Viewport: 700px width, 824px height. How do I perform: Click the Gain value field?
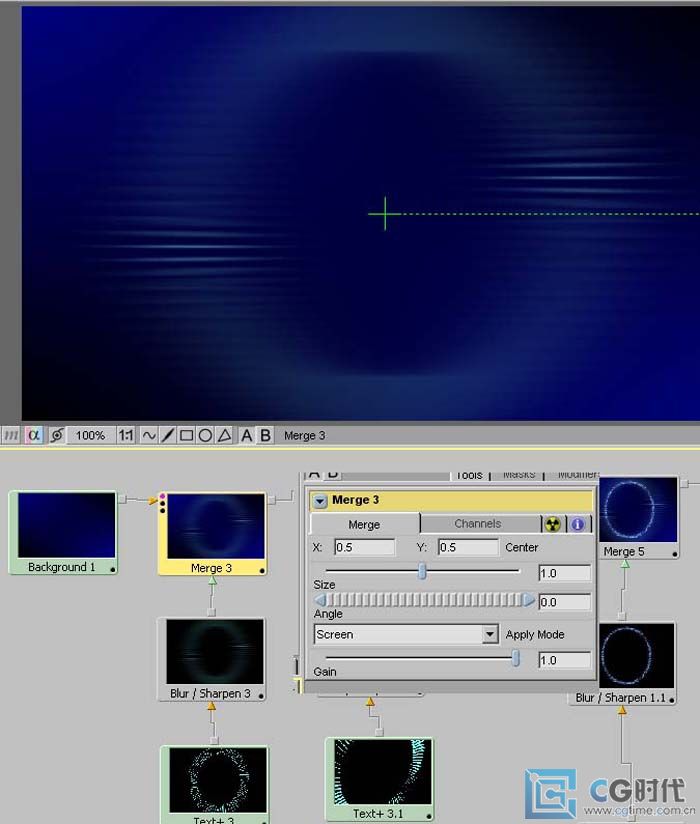565,660
